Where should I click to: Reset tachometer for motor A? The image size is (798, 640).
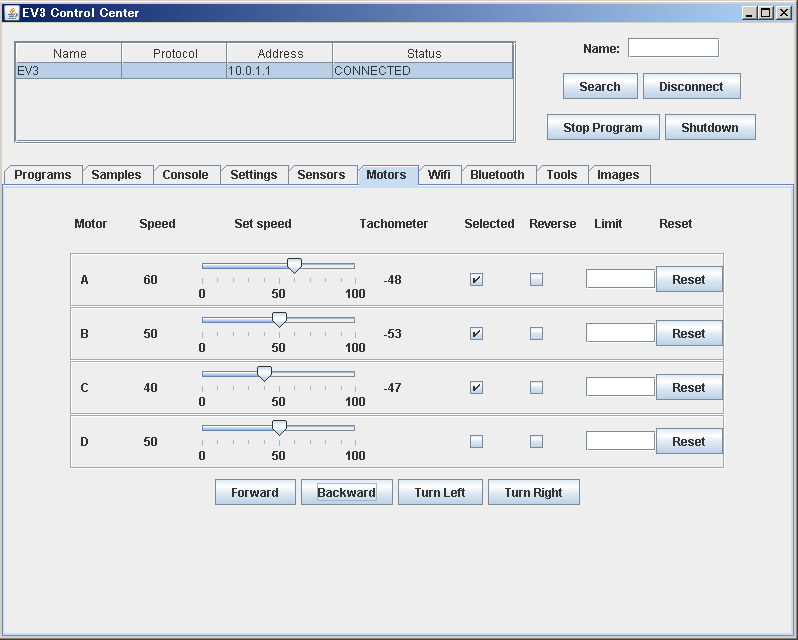(x=689, y=279)
